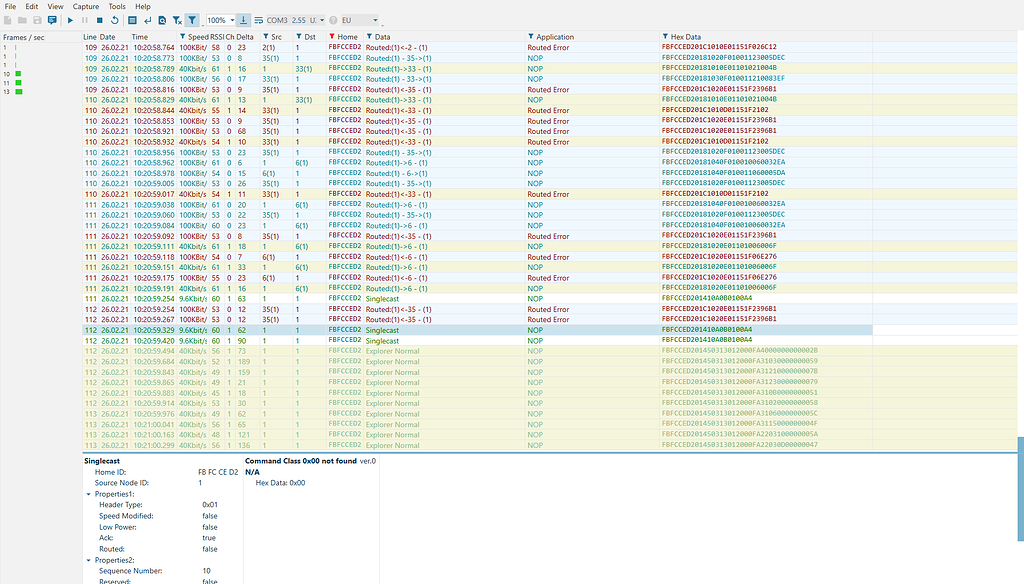Toggle the highlighted filter funnel button
This screenshot has height=584, width=1024.
coord(192,20)
